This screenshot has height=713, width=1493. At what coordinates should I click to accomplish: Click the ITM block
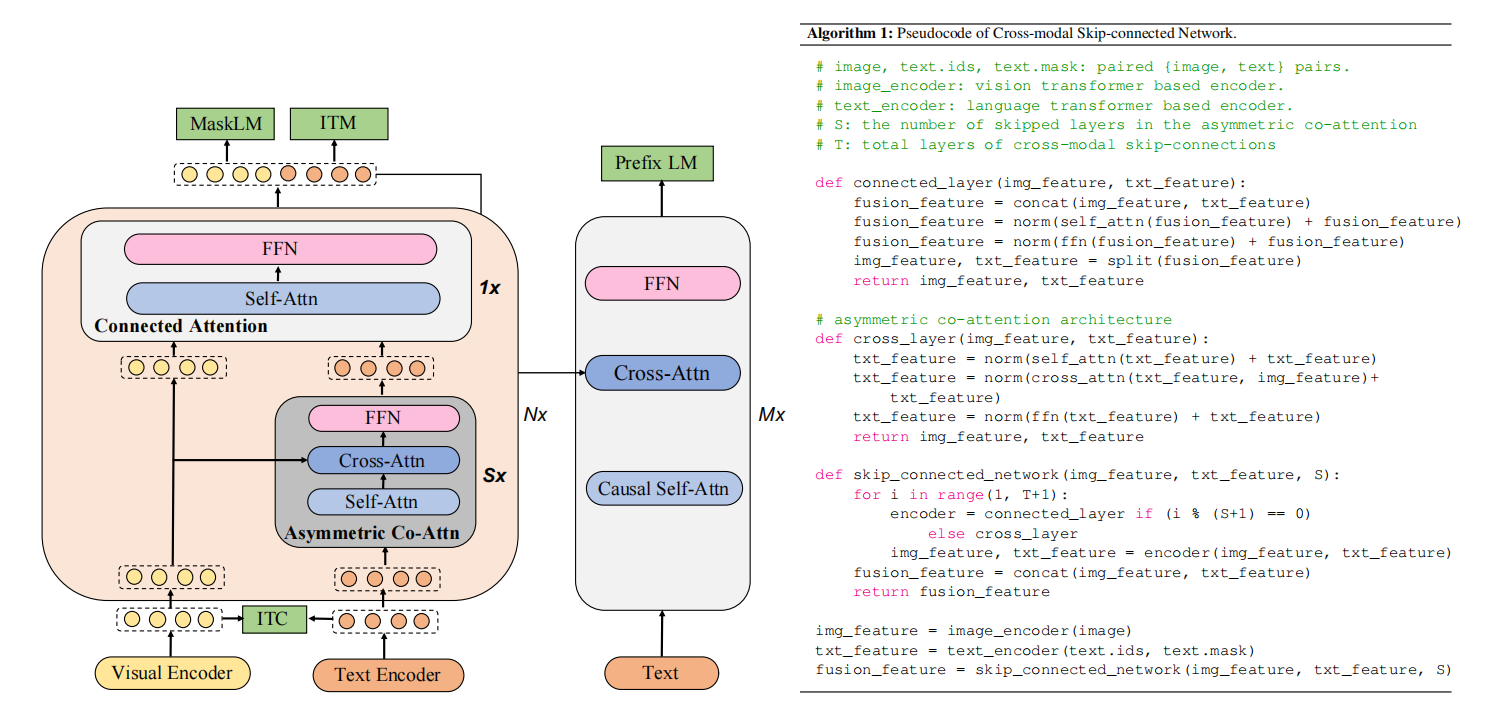pyautogui.click(x=338, y=123)
